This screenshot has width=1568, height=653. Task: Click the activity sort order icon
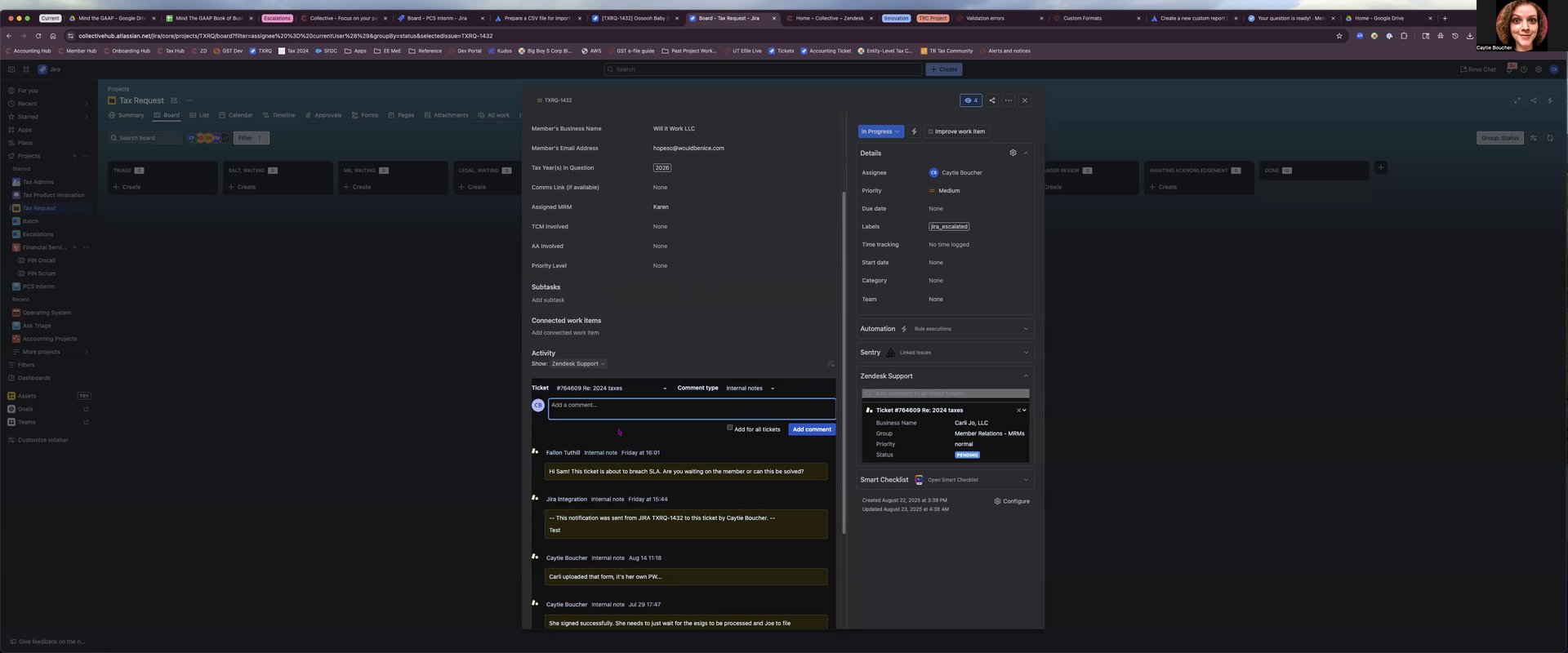tap(831, 364)
